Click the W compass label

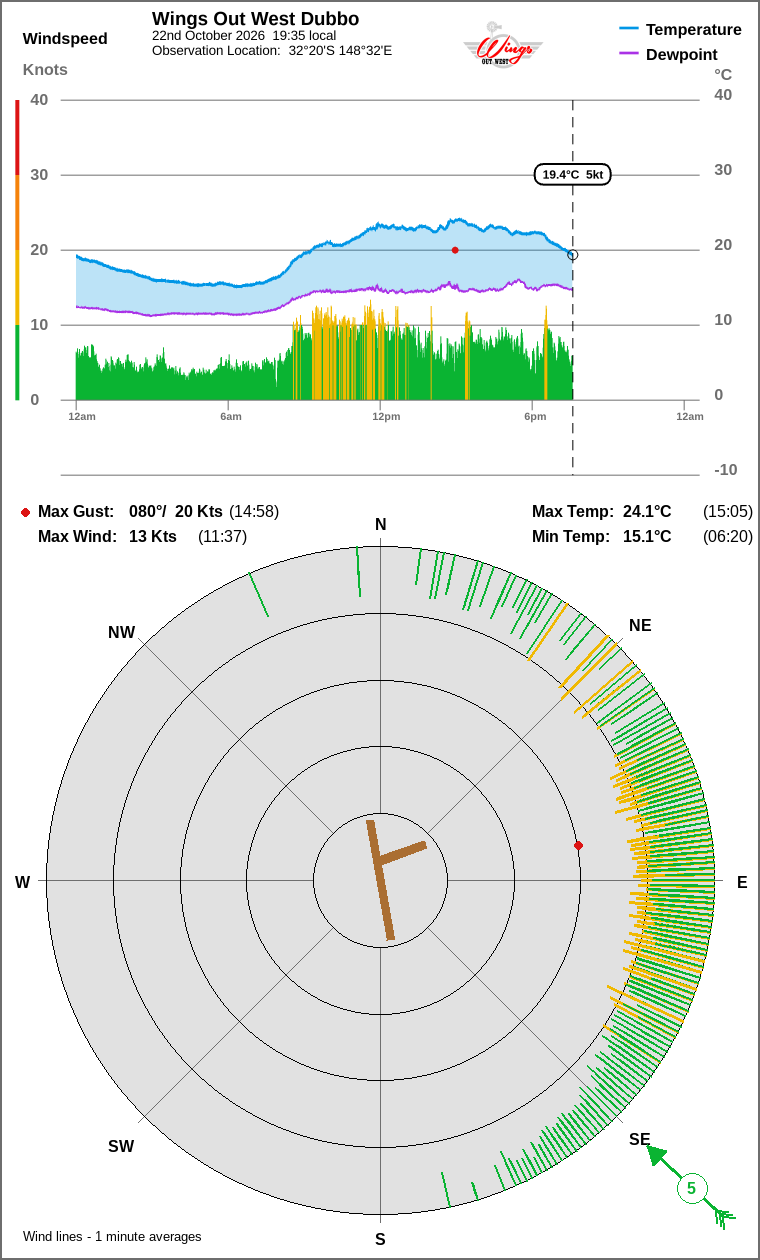click(22, 882)
